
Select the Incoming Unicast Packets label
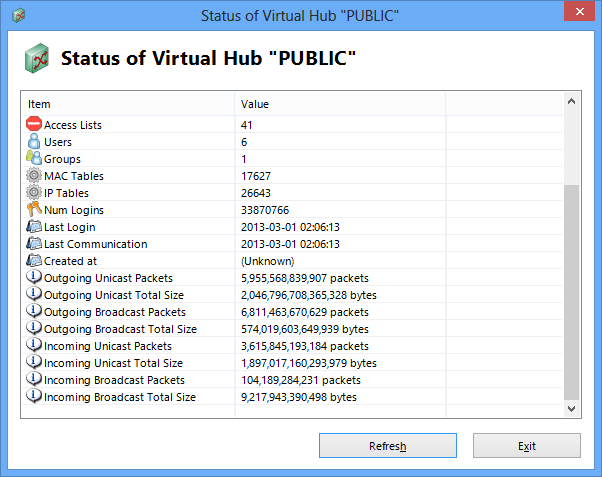[x=108, y=346]
